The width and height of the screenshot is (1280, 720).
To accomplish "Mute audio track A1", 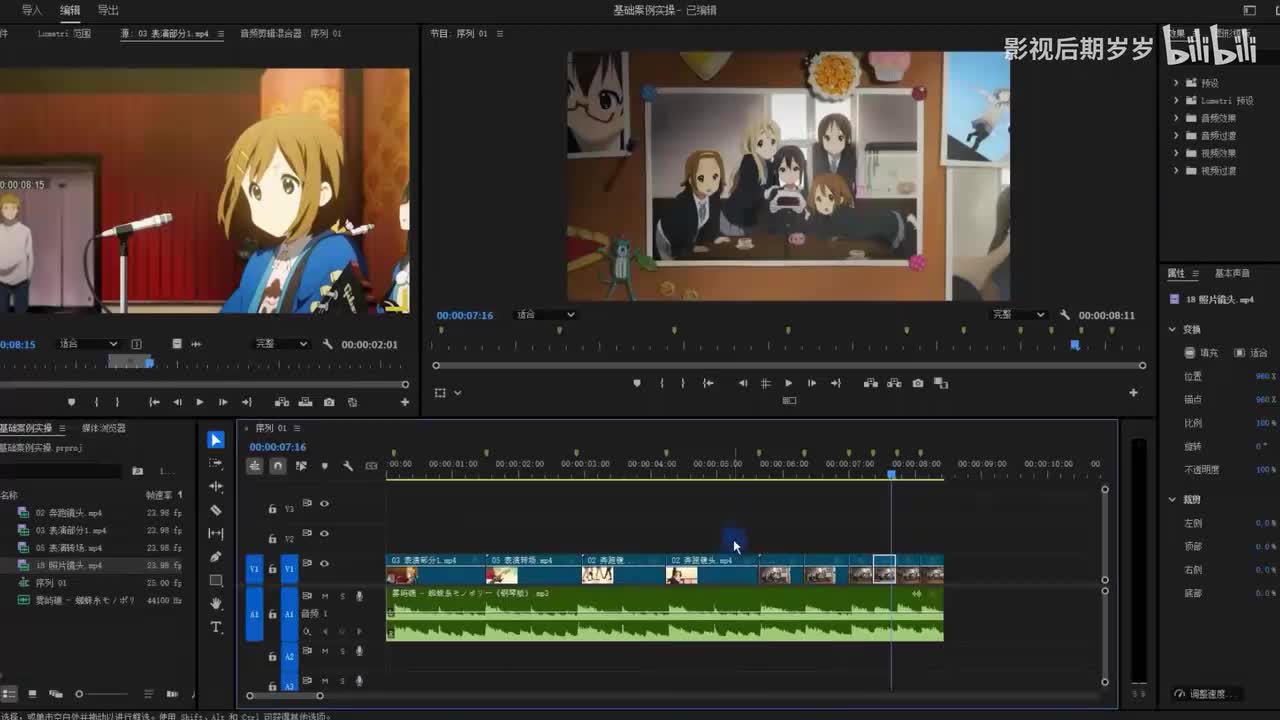I will pos(325,597).
